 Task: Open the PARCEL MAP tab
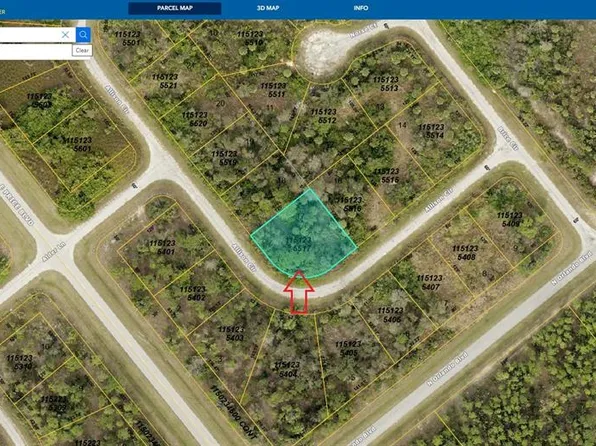[175, 8]
